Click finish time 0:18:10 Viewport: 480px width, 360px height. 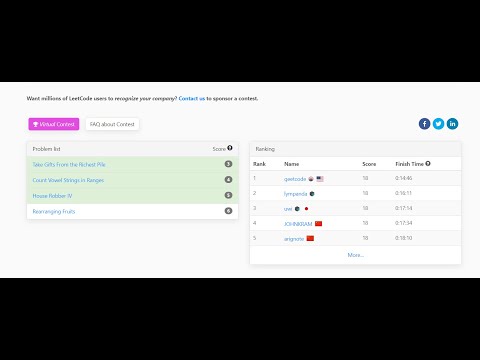pyautogui.click(x=404, y=238)
